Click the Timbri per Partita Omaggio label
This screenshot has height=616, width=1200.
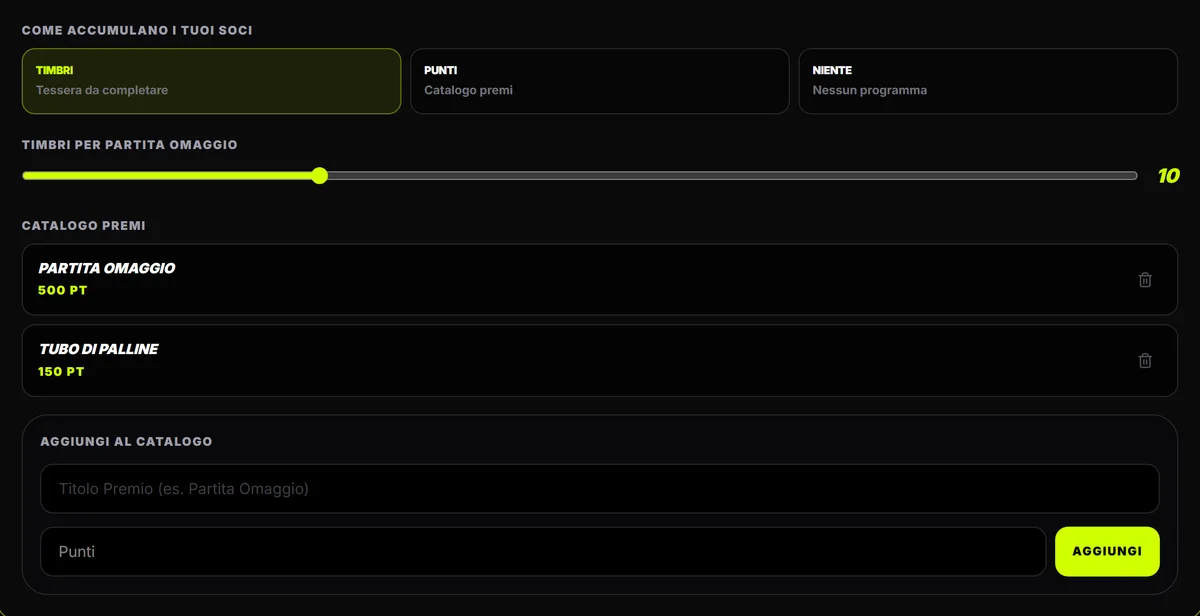(x=130, y=145)
